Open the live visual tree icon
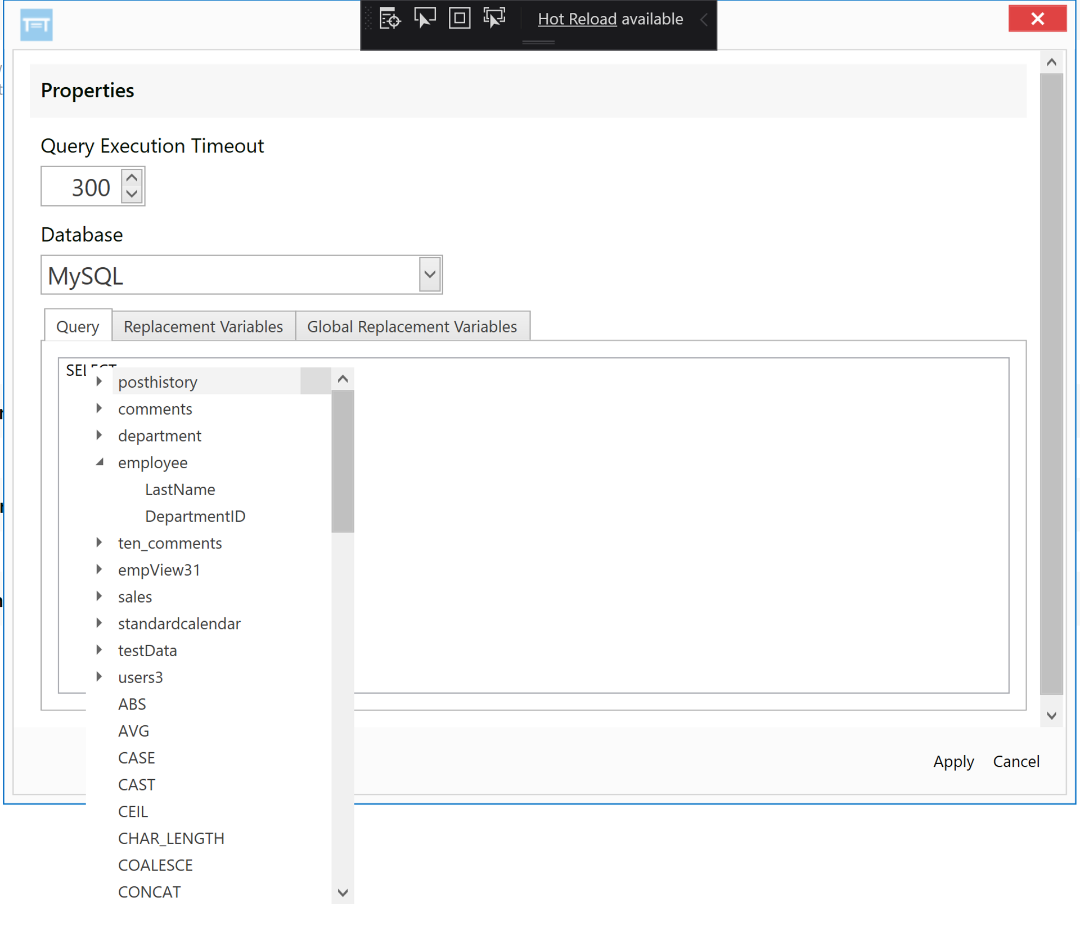The image size is (1080, 934). click(x=389, y=18)
